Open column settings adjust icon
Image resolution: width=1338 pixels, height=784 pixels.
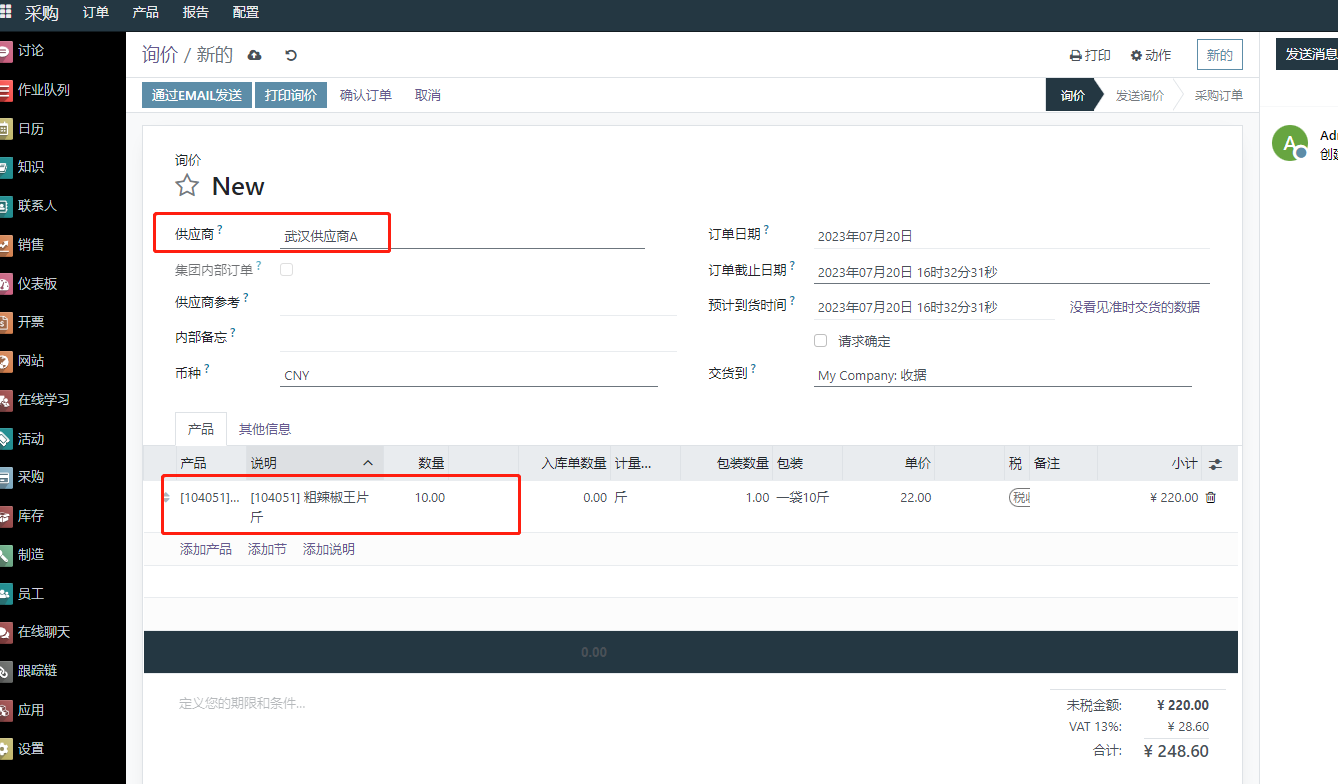pyautogui.click(x=1215, y=464)
